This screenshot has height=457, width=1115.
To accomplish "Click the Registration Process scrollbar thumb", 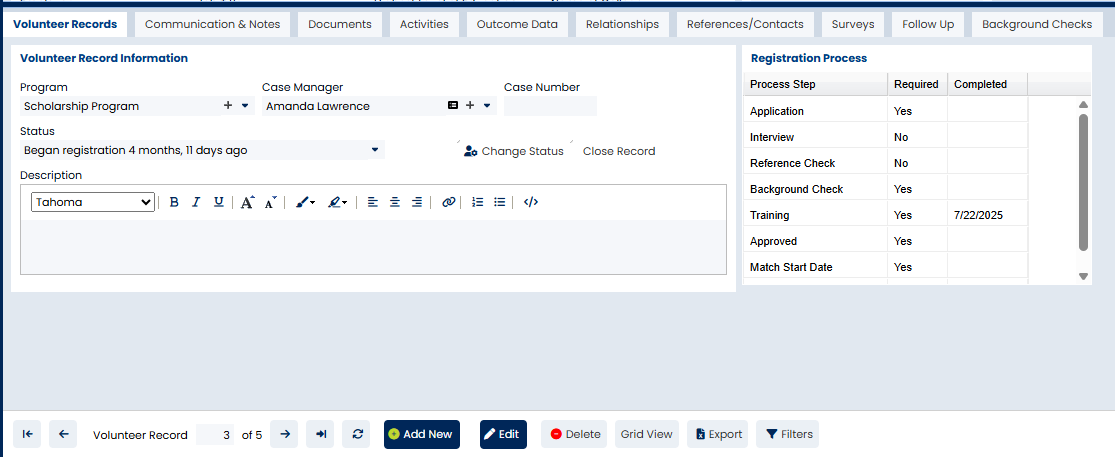I will click(x=1083, y=182).
